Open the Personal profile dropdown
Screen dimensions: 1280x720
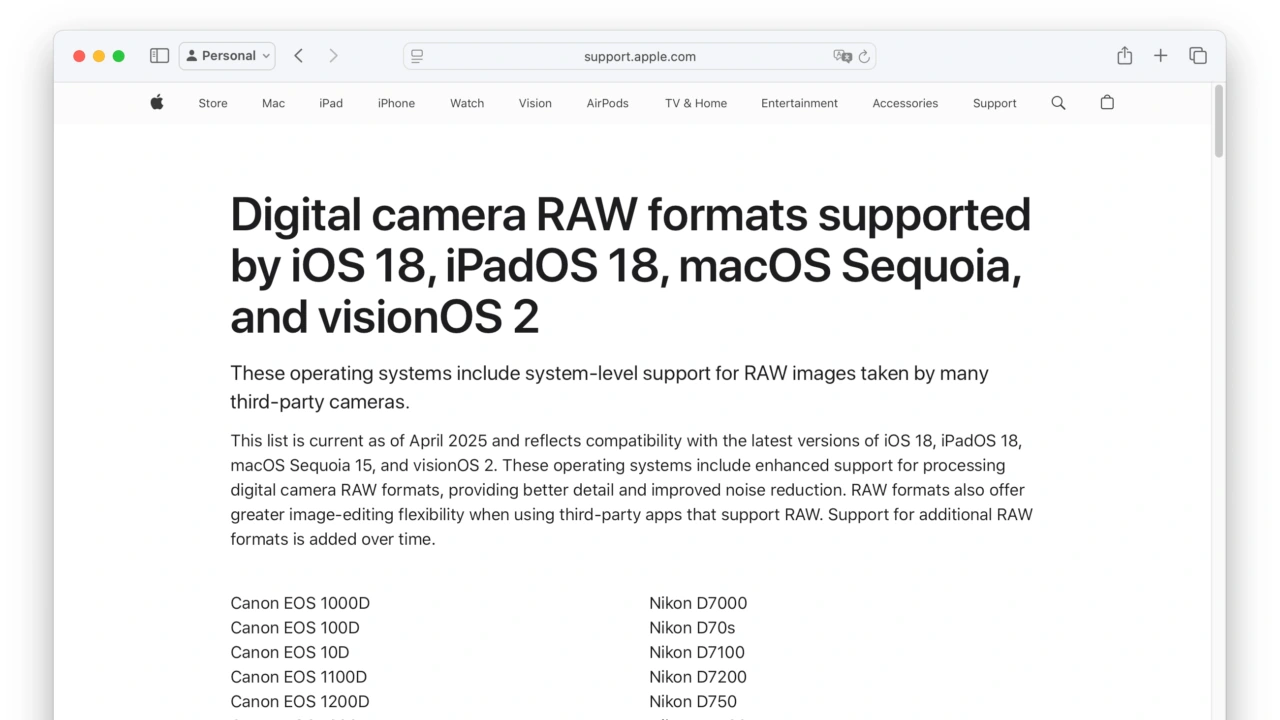click(227, 56)
